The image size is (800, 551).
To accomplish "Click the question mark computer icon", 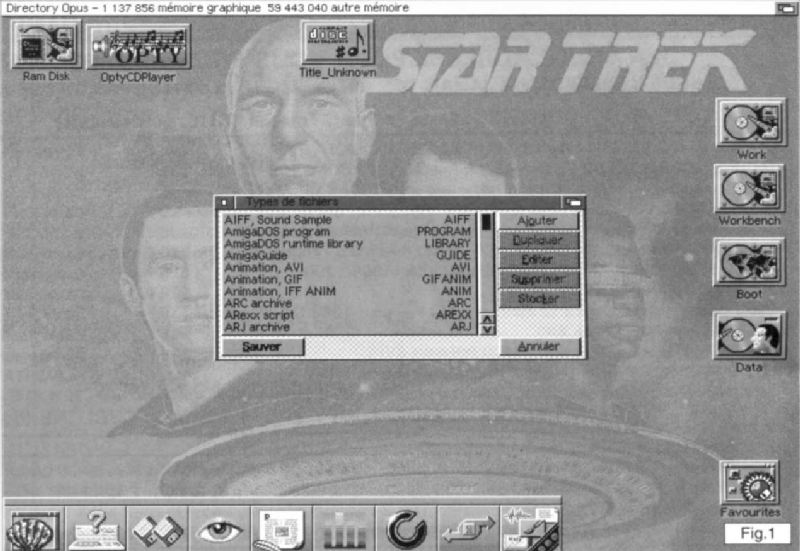I will (x=96, y=529).
